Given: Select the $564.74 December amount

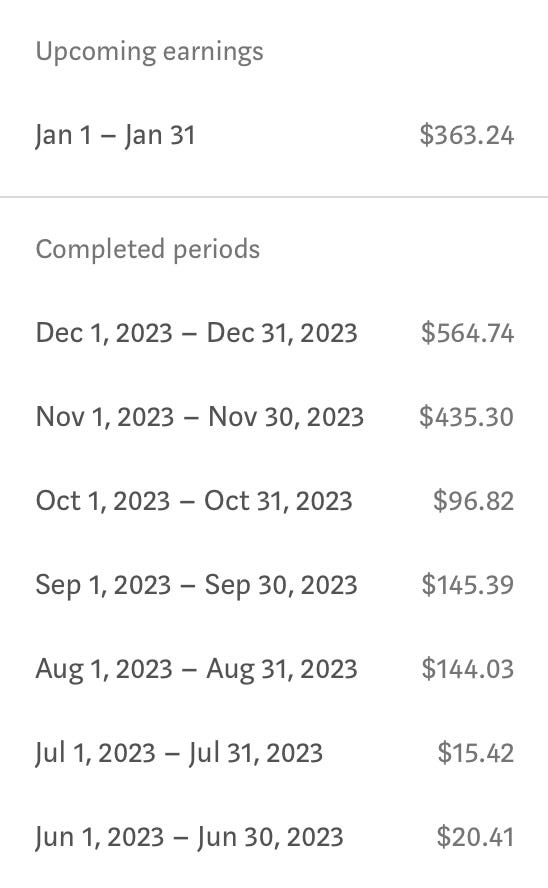Looking at the screenshot, I should click(x=467, y=332).
